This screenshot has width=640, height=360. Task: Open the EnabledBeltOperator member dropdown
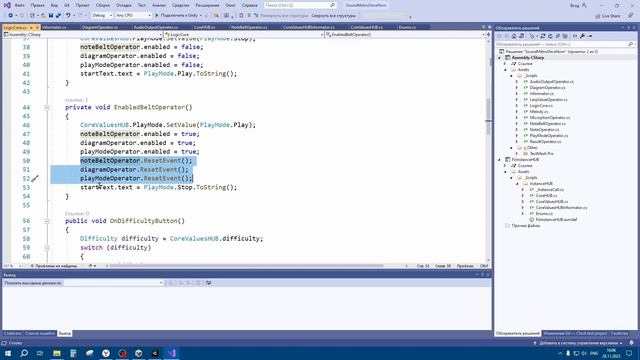point(405,35)
